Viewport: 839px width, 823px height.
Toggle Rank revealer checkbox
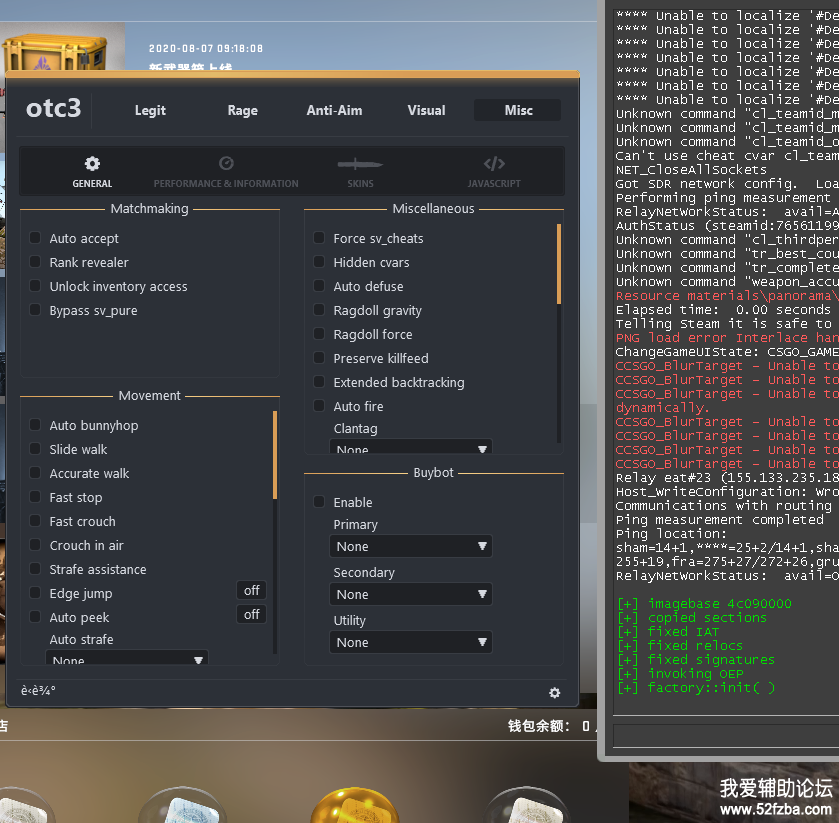pyautogui.click(x=35, y=262)
